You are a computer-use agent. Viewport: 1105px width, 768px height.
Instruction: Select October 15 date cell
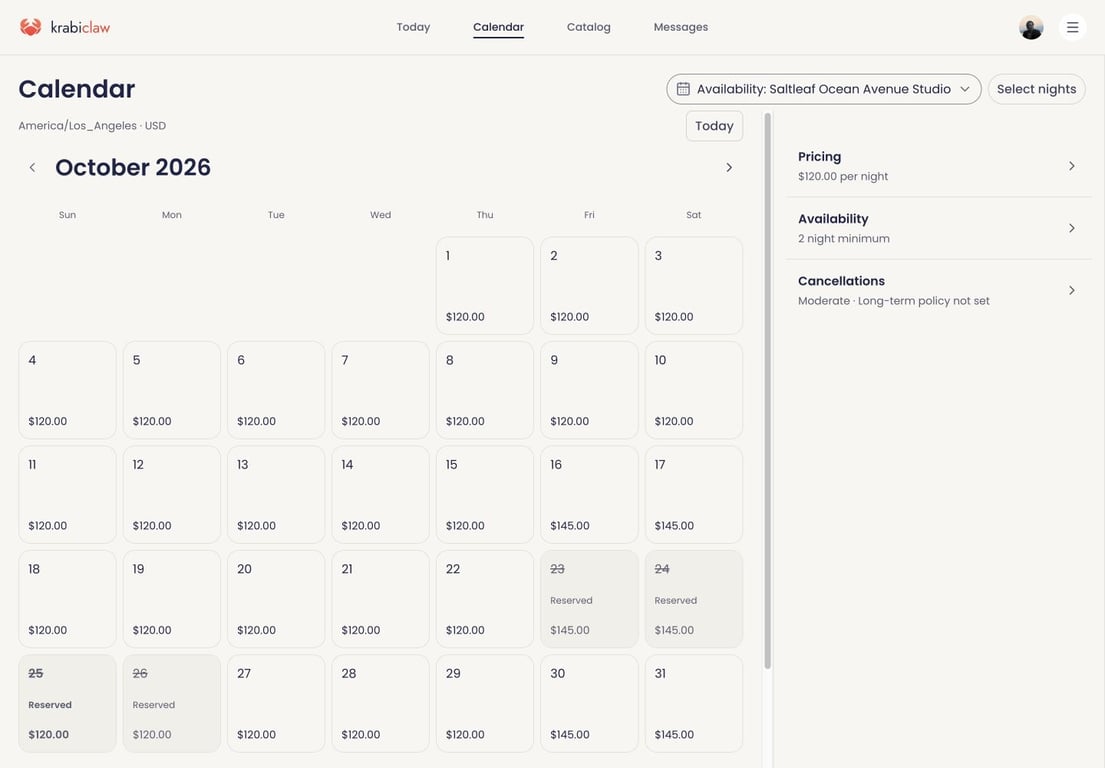point(485,494)
